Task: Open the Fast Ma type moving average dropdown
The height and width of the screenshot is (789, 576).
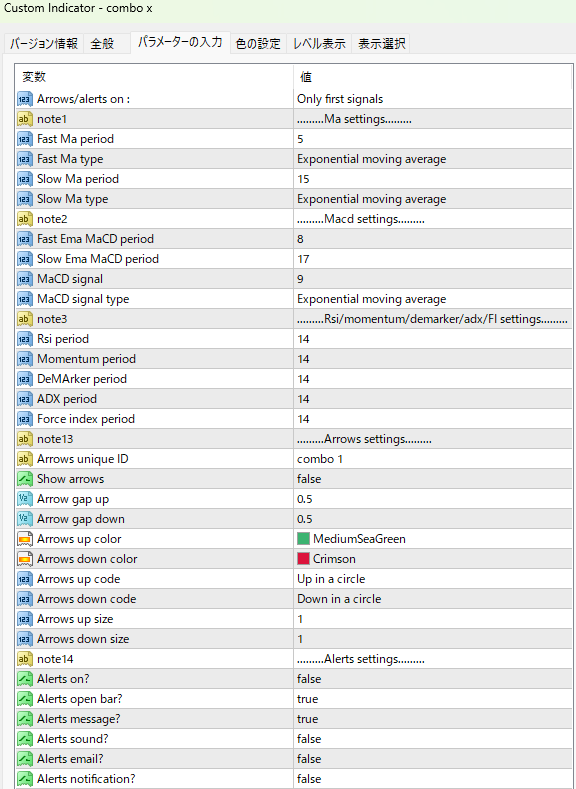Action: (433, 159)
